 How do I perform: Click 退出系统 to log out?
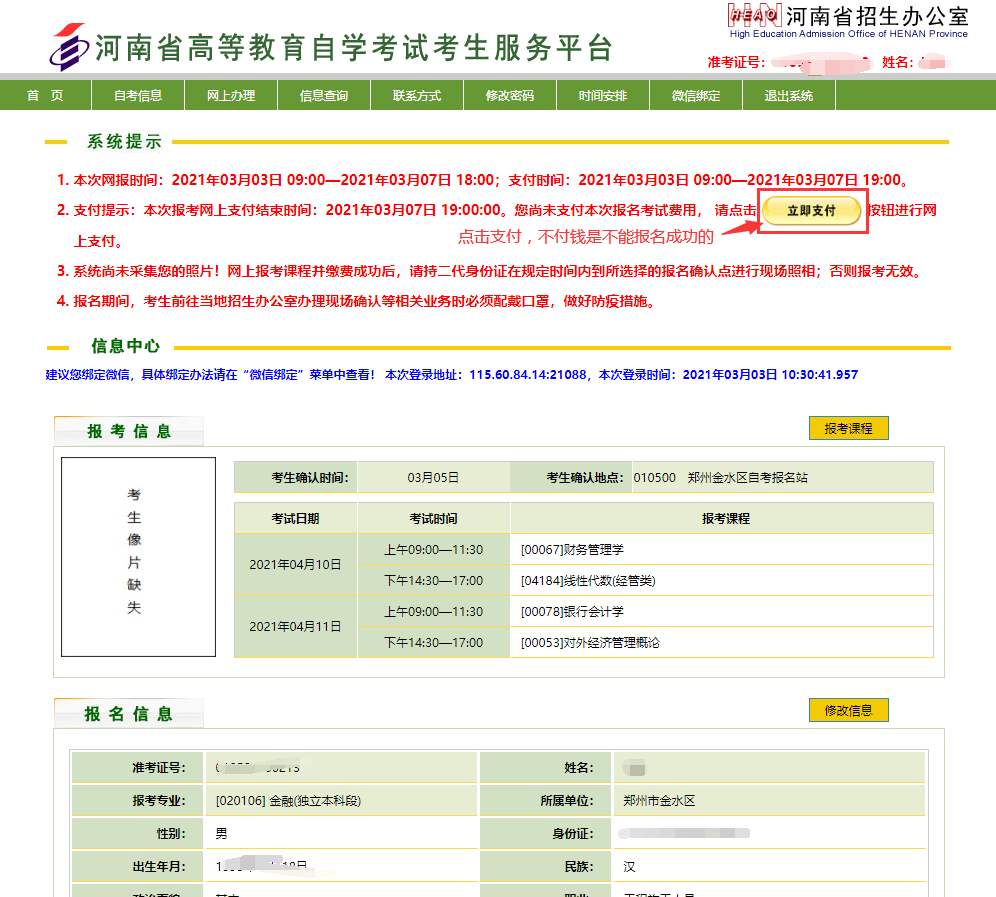coord(789,96)
